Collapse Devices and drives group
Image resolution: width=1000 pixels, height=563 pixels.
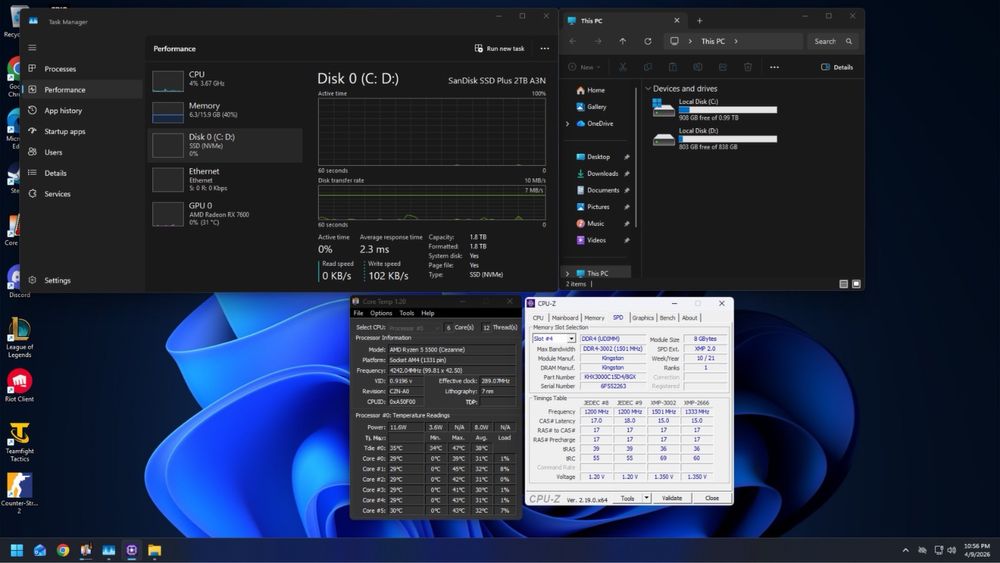click(648, 89)
